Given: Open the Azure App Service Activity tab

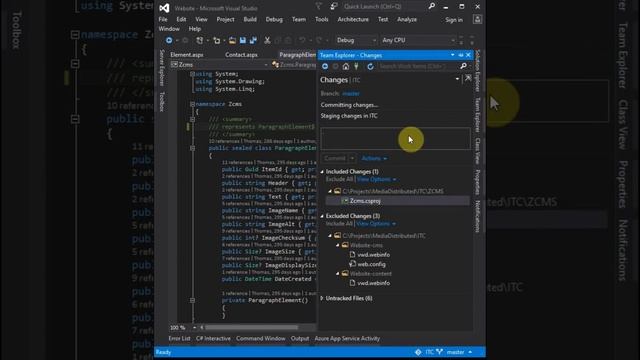Looking at the screenshot, I should coord(347,338).
